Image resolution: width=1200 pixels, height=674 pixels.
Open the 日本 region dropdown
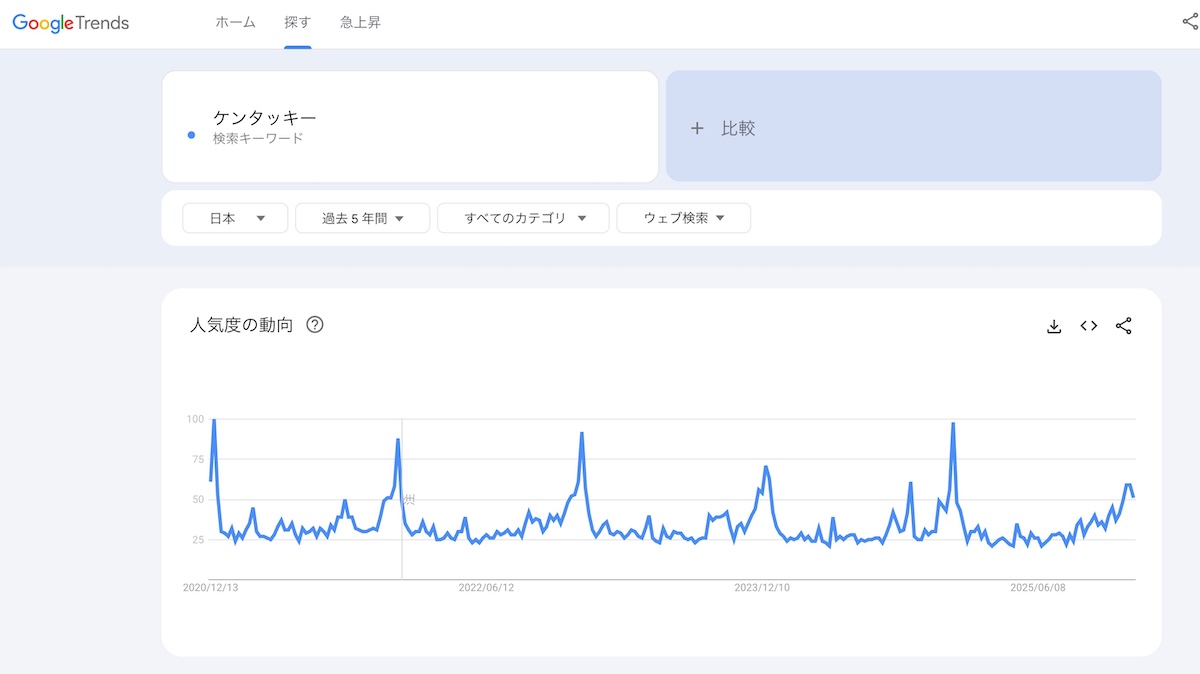pos(235,218)
